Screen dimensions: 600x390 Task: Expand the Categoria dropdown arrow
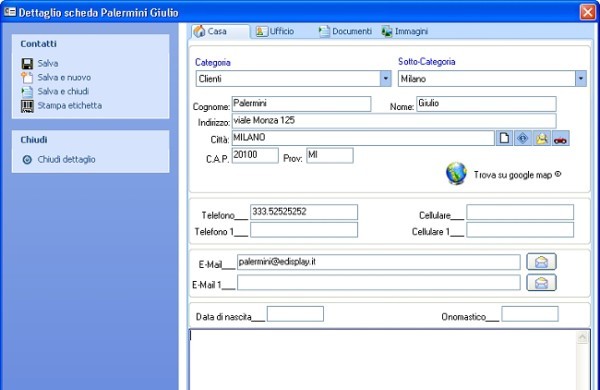pos(386,78)
